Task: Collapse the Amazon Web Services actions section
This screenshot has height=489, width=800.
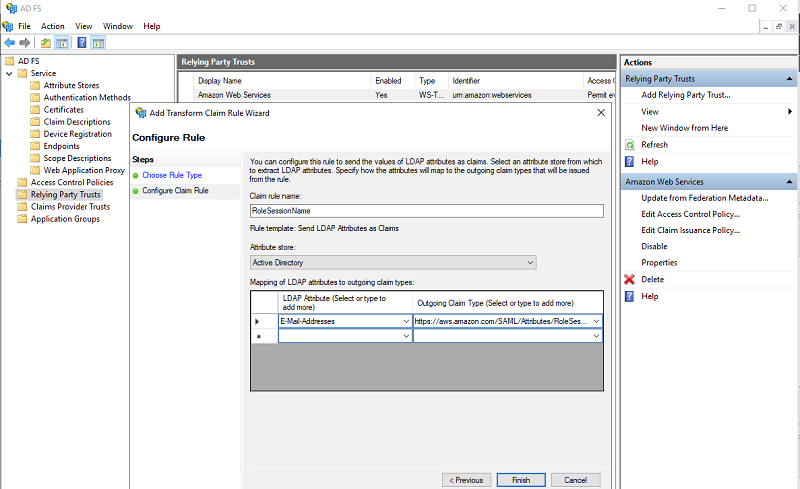Action: coord(789,182)
